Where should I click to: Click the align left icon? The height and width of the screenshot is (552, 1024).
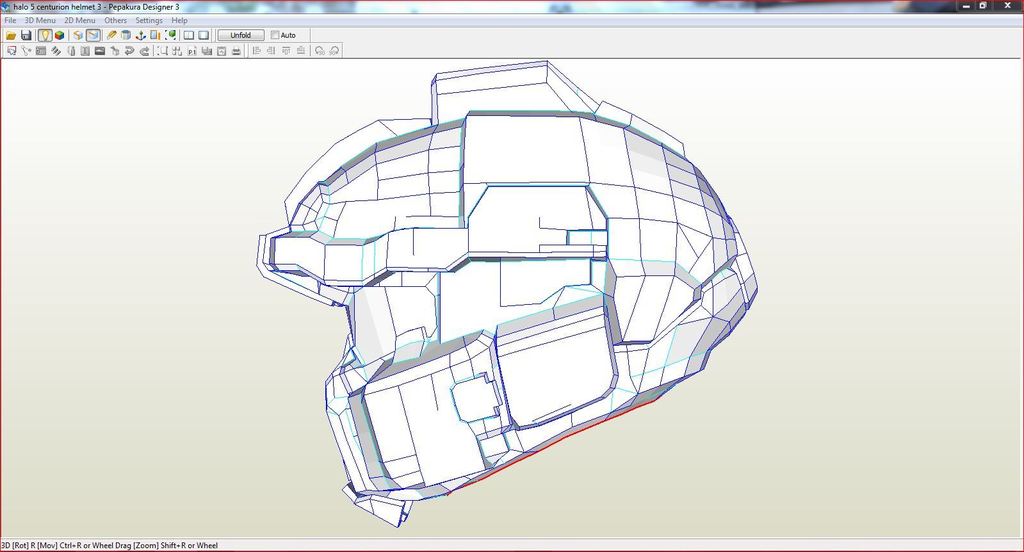coord(256,50)
